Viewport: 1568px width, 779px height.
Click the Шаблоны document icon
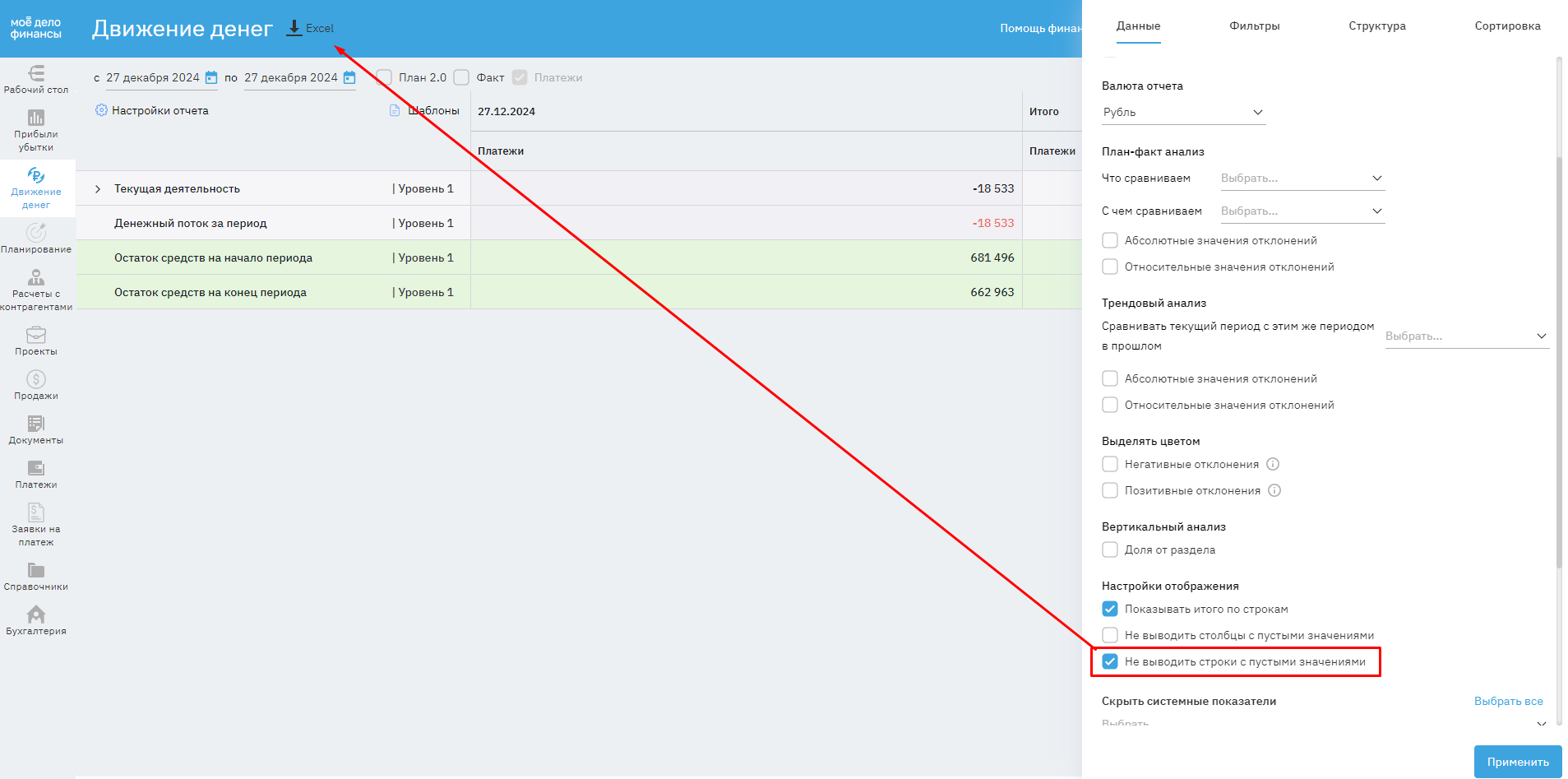395,110
